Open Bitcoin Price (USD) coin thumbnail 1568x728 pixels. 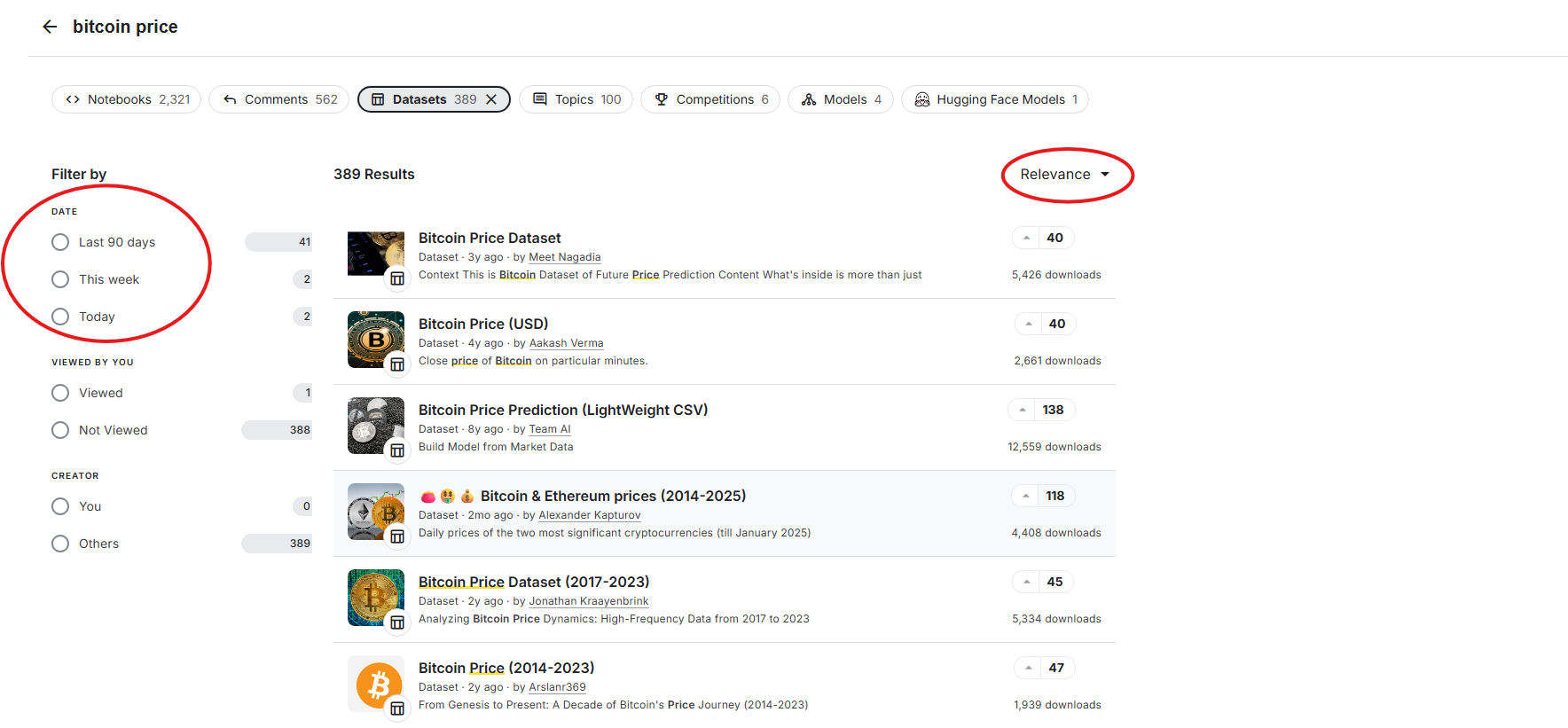375,339
